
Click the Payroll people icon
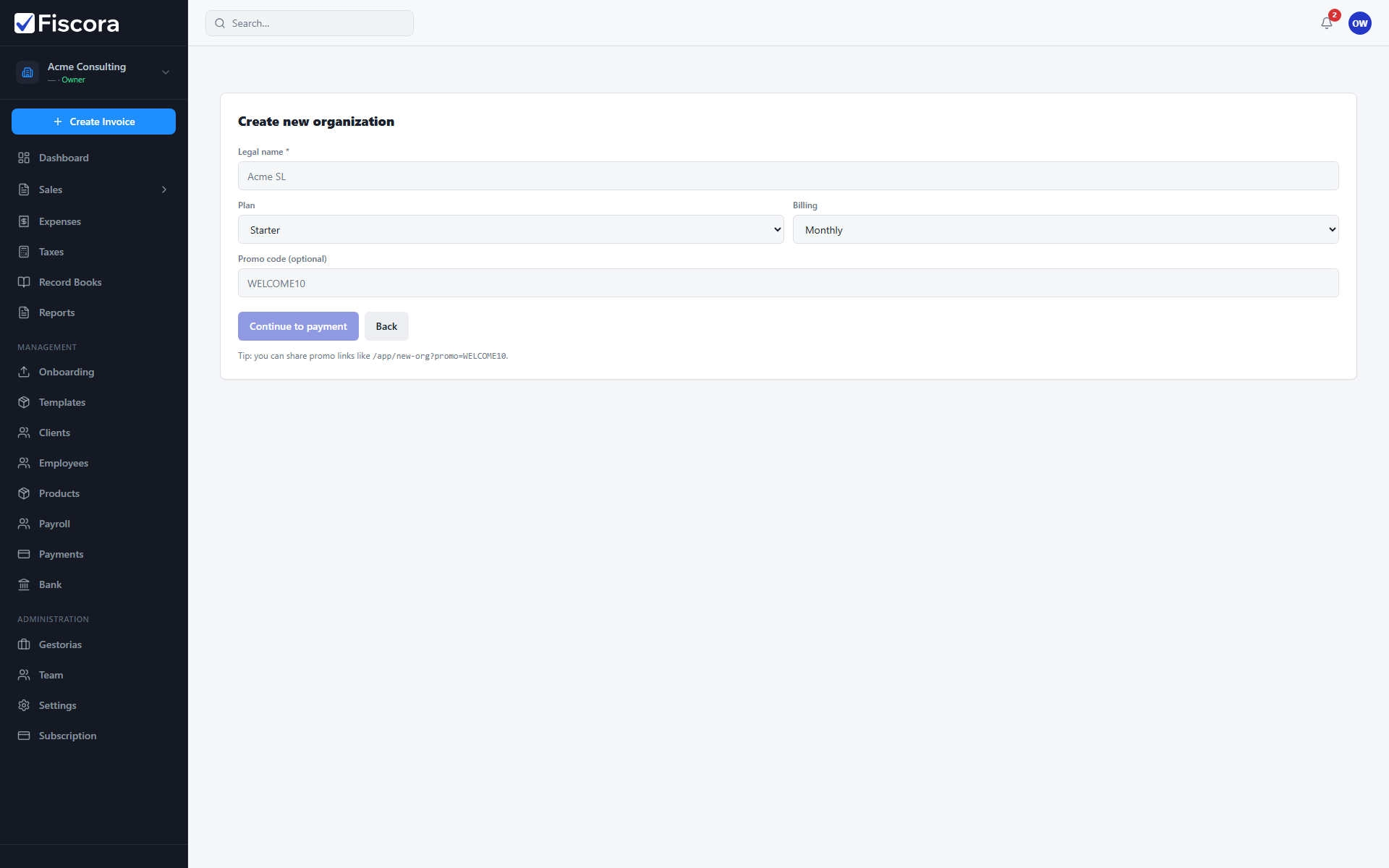click(x=24, y=524)
